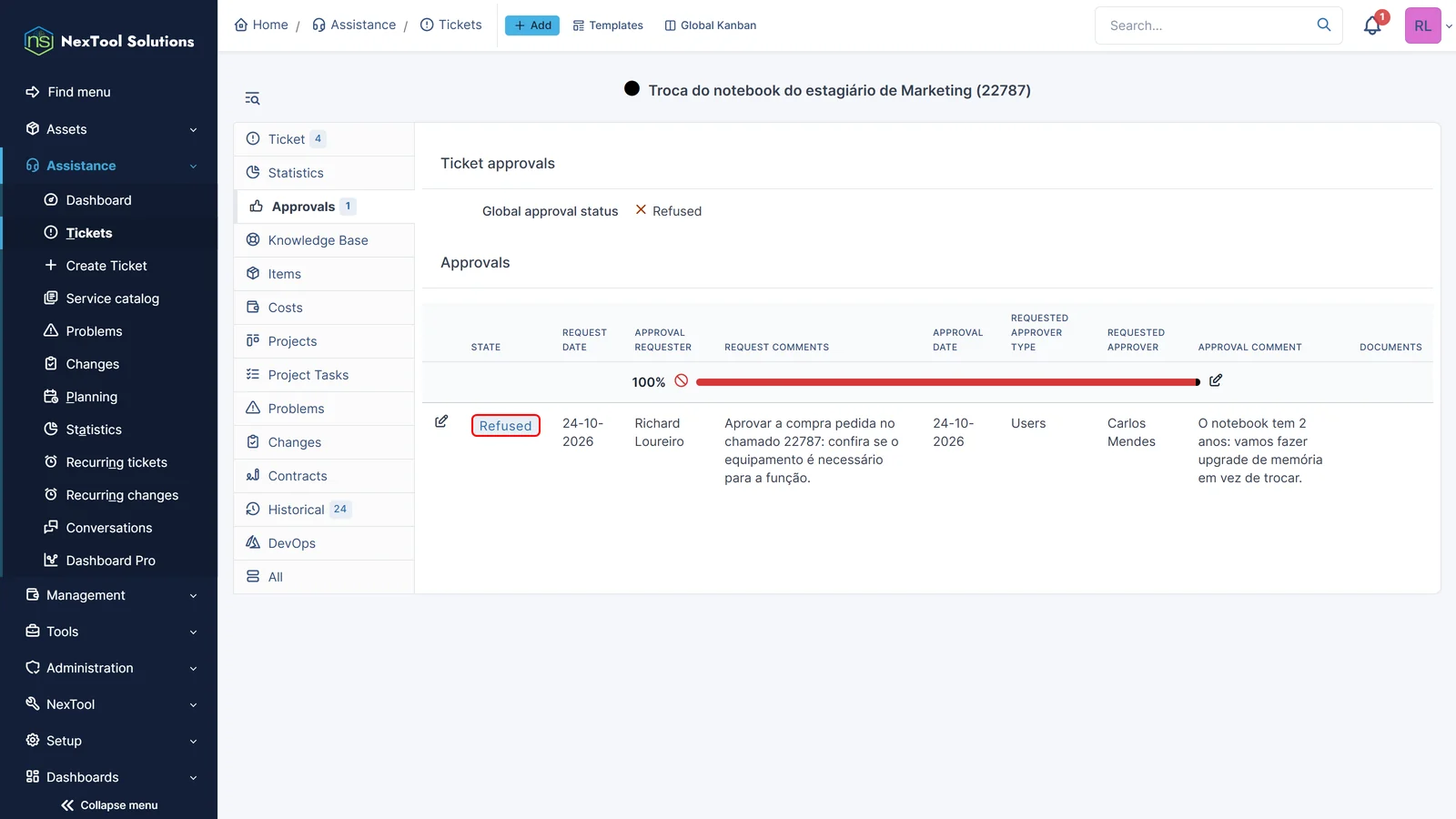Click the Templates icon in top bar
This screenshot has width=1456, height=819.
click(x=579, y=25)
